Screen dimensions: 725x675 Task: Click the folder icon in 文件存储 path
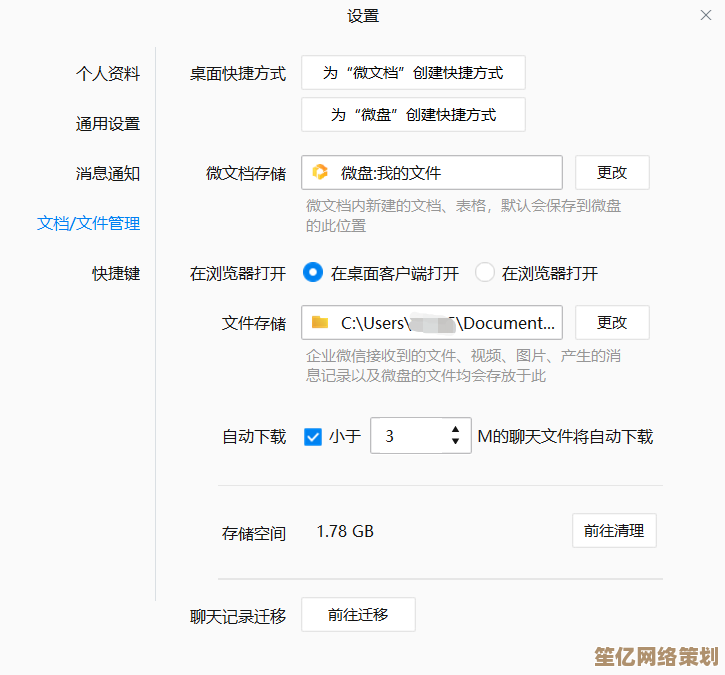coord(320,322)
